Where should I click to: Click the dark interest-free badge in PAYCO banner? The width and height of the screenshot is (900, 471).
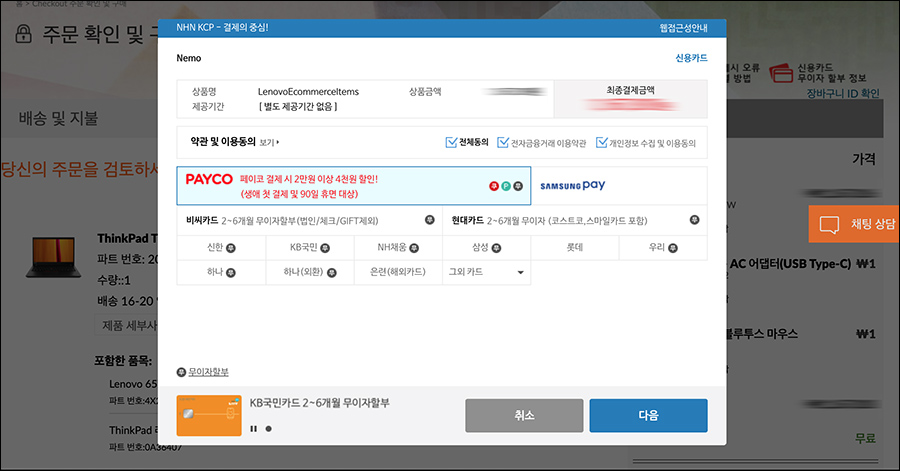click(x=518, y=186)
